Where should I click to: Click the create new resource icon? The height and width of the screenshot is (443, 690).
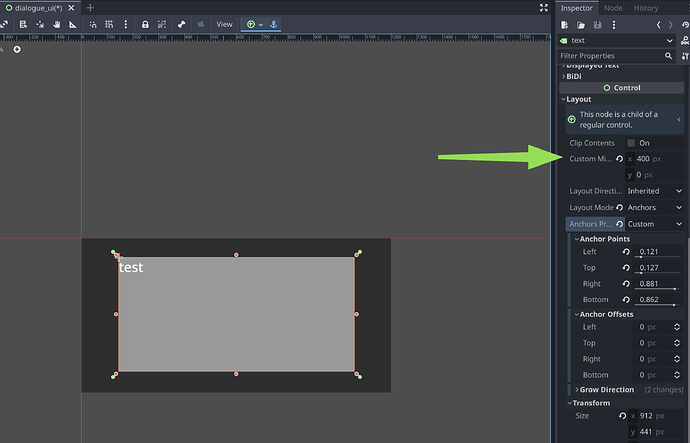click(x=564, y=25)
